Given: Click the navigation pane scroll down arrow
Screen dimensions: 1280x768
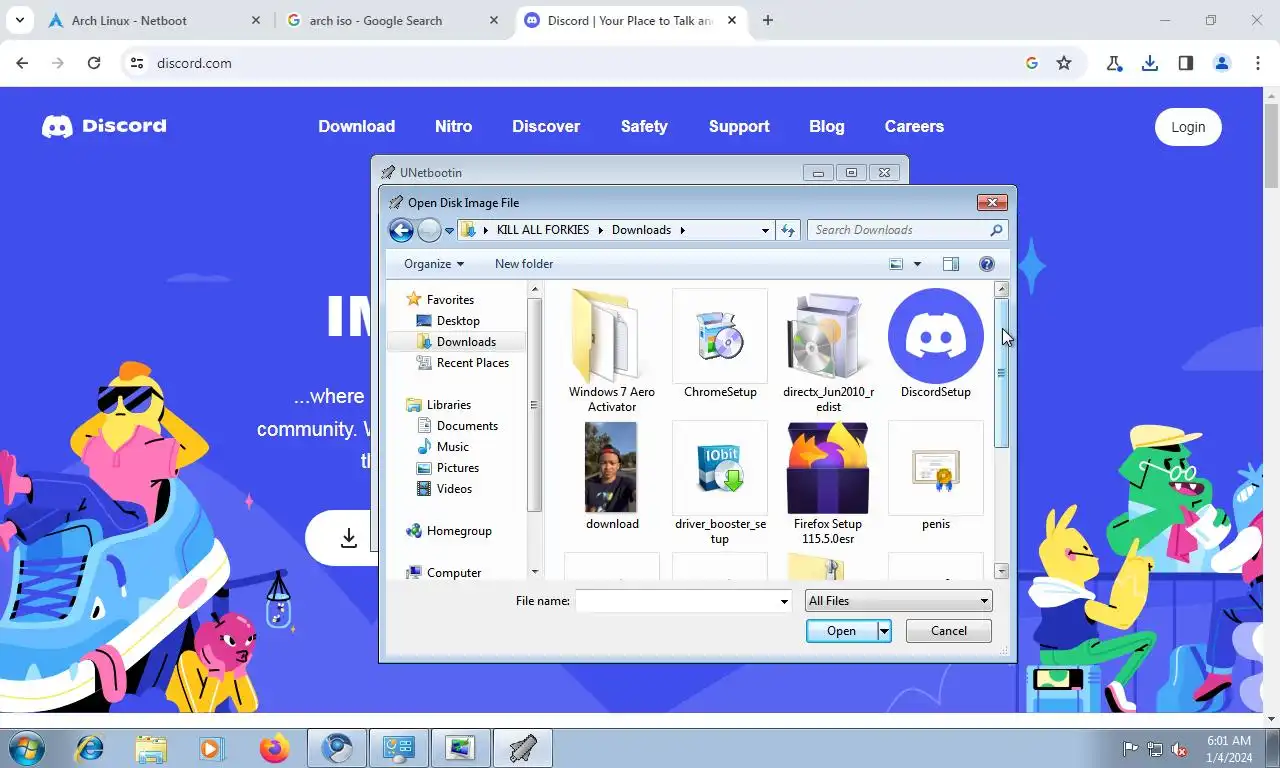Looking at the screenshot, I should tap(535, 571).
